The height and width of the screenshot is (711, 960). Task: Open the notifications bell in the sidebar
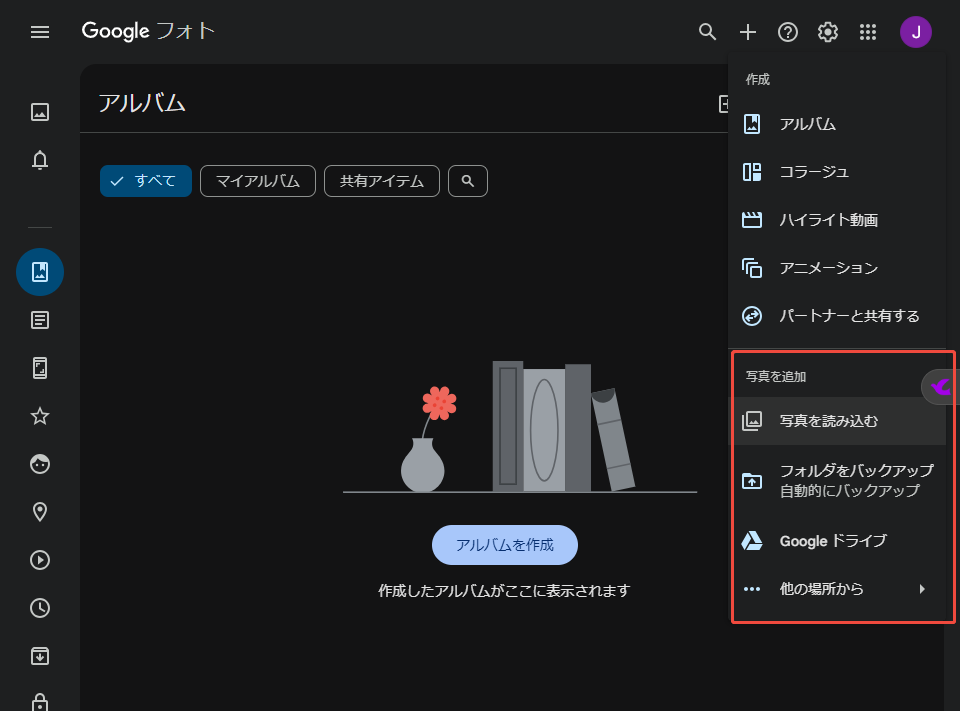(x=40, y=160)
